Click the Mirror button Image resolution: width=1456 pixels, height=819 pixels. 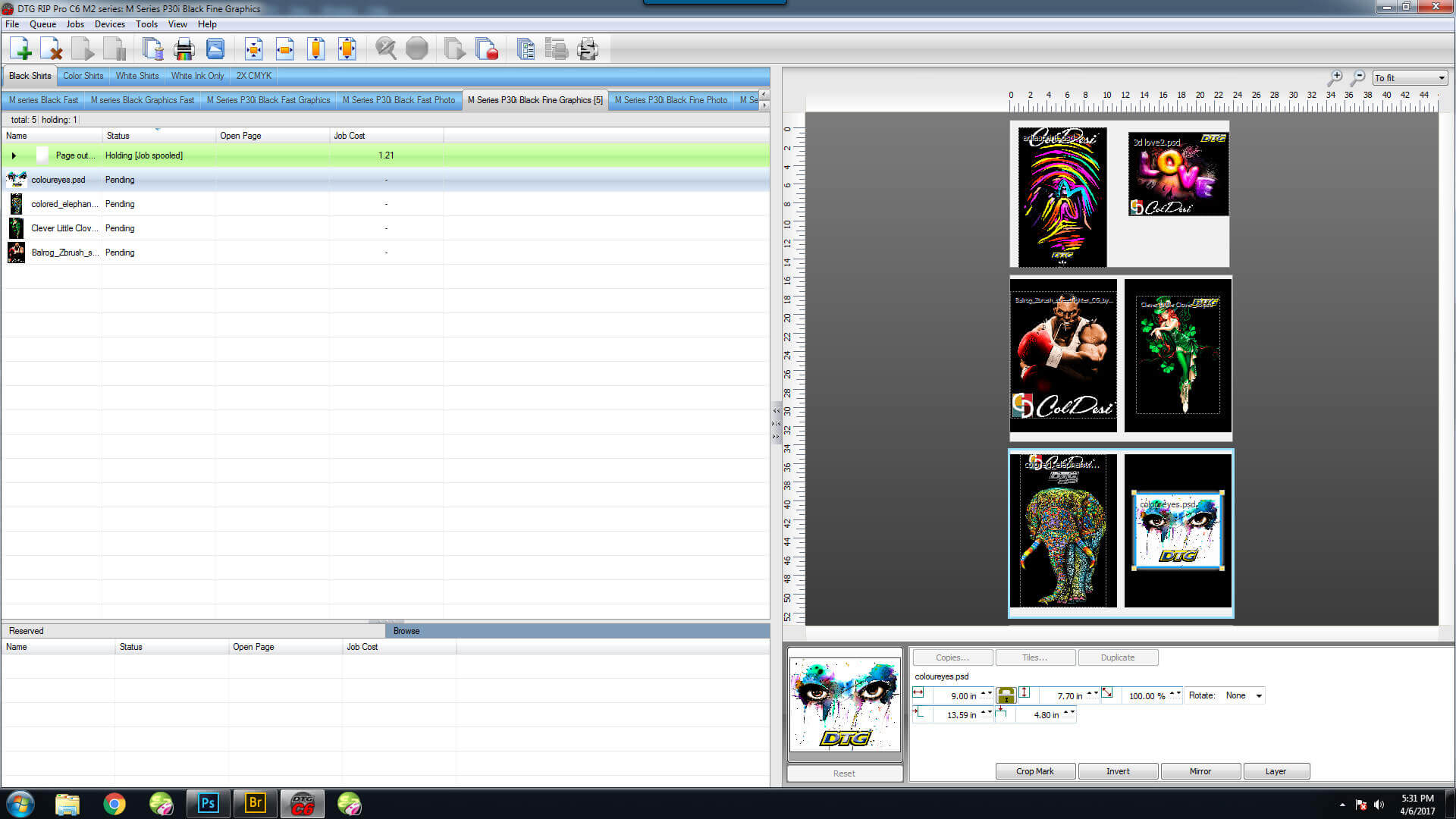[x=1200, y=771]
